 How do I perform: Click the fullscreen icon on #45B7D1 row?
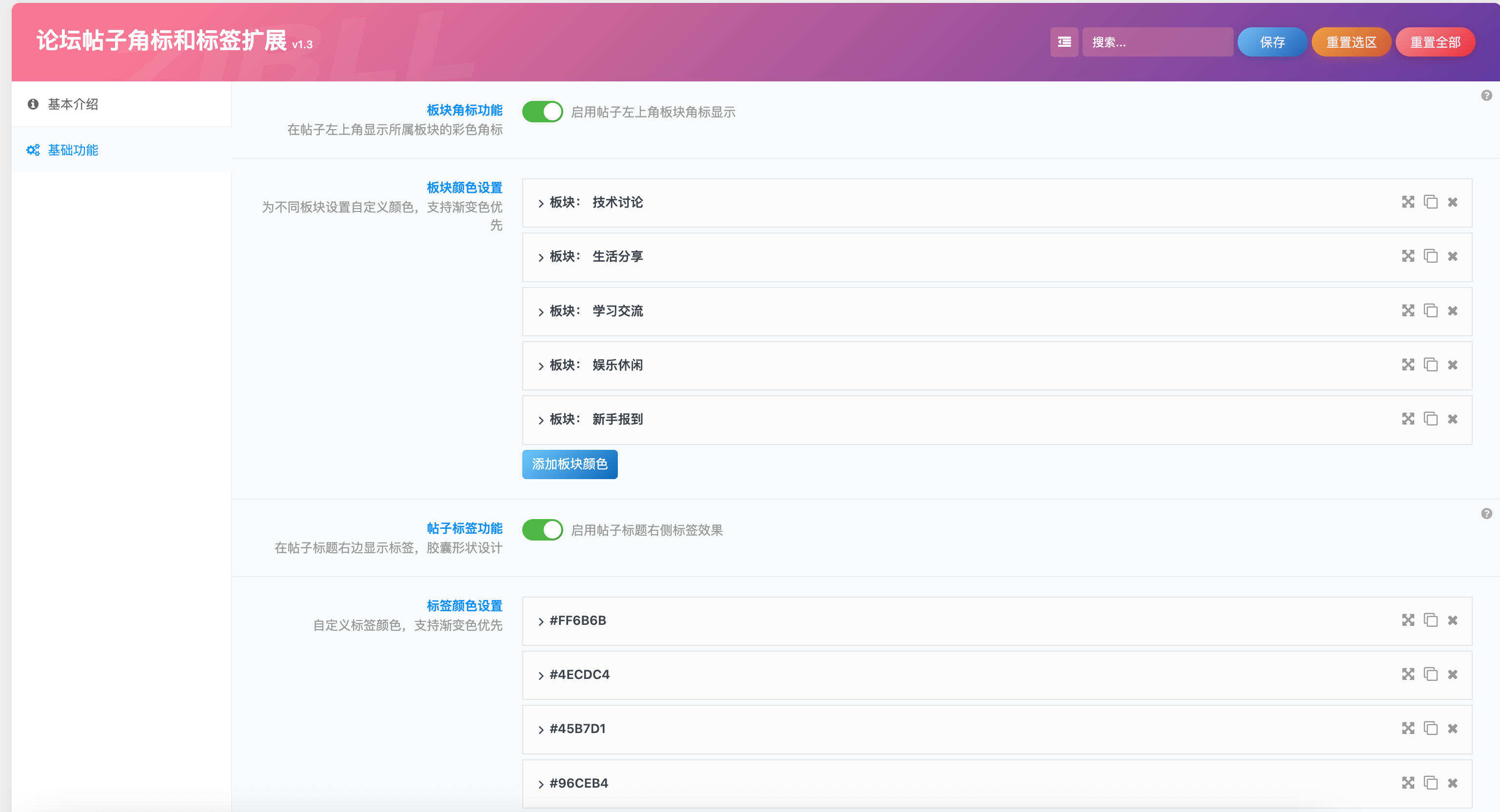1408,729
